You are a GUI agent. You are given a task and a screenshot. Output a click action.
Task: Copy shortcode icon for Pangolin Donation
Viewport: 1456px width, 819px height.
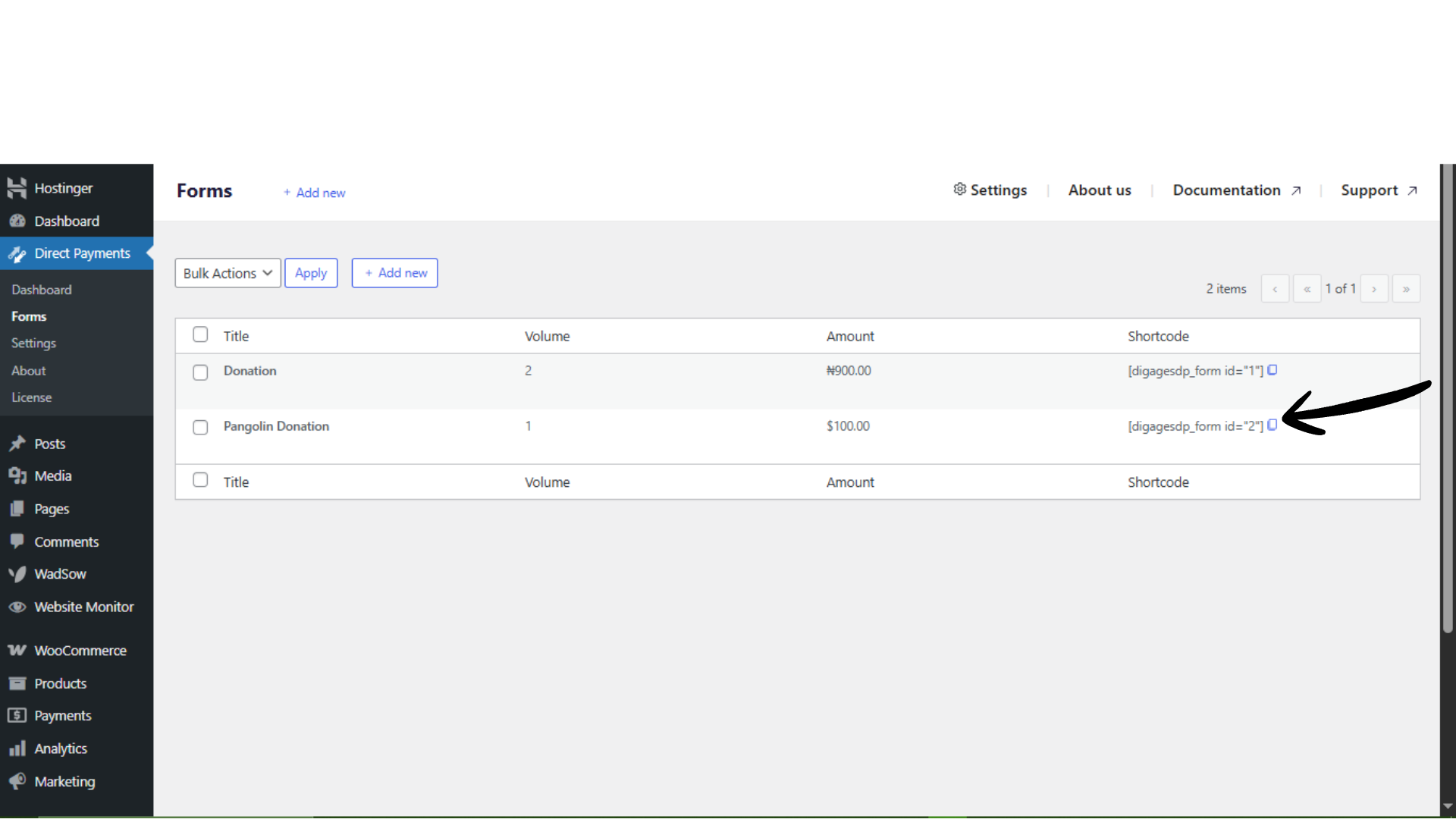click(x=1272, y=425)
